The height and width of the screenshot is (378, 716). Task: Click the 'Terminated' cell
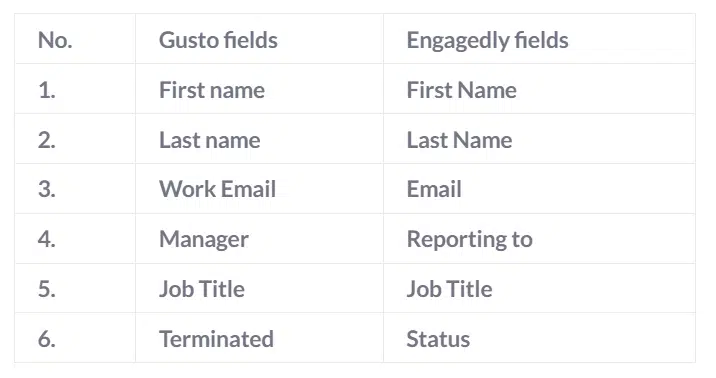[259, 337]
